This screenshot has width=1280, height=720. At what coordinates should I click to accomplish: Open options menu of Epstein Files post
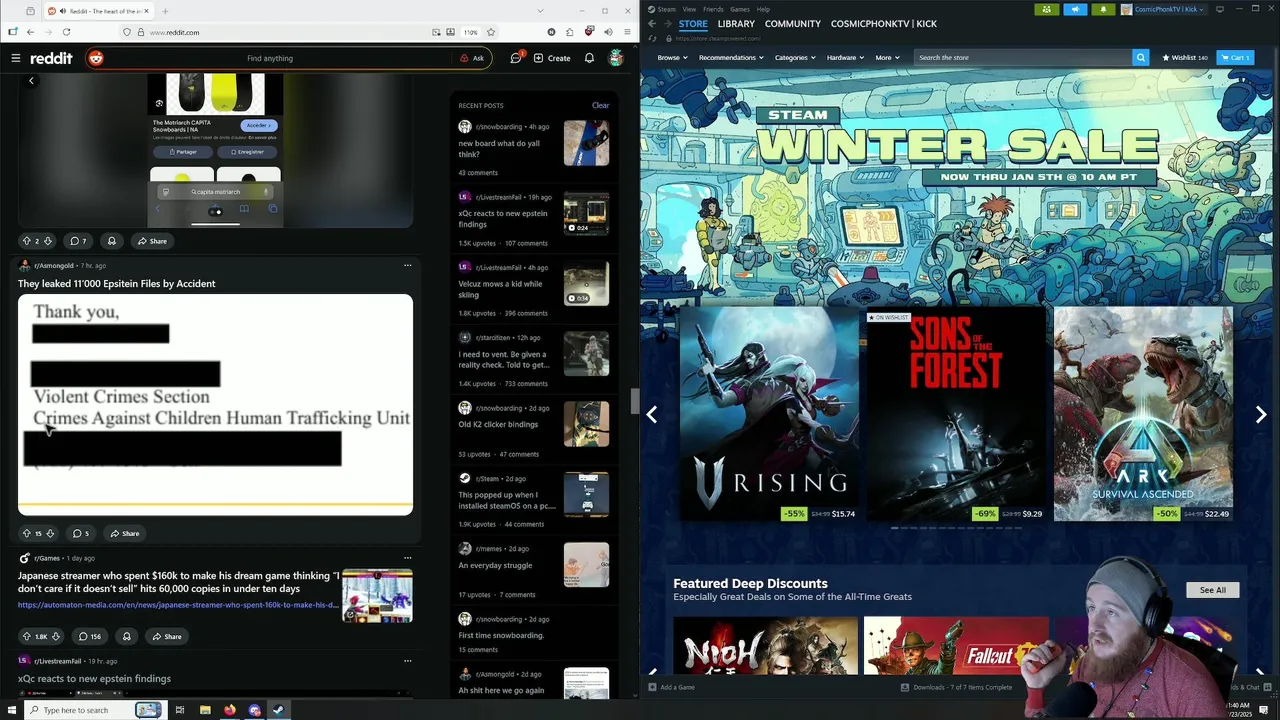tap(407, 266)
